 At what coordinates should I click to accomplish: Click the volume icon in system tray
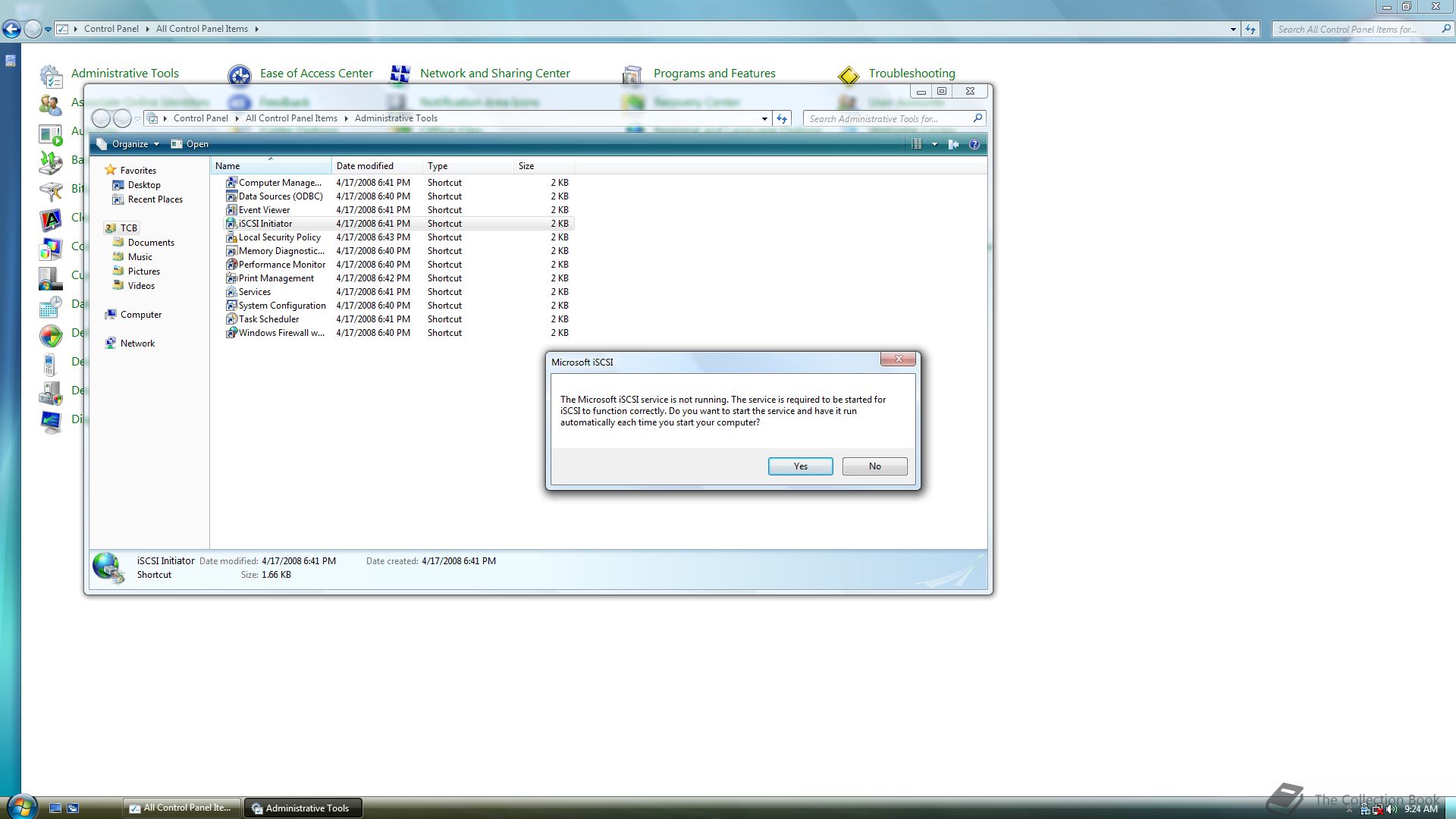(1392, 809)
